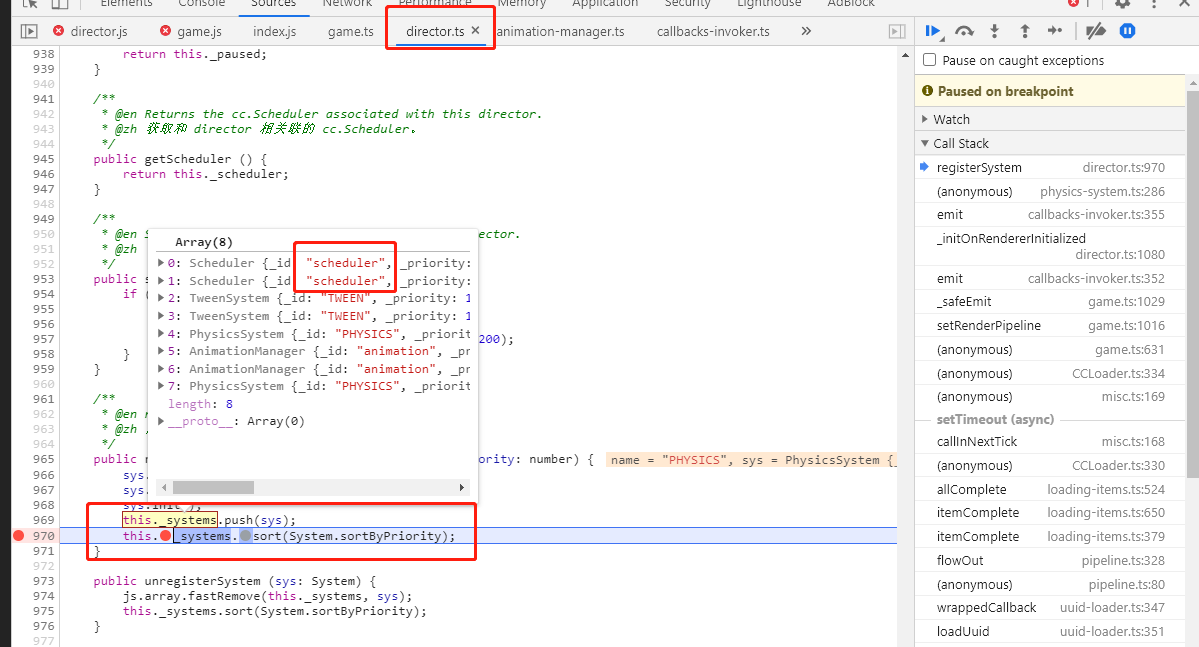Select the _safeEmit frame at game.ts:1029

pyautogui.click(x=1051, y=301)
